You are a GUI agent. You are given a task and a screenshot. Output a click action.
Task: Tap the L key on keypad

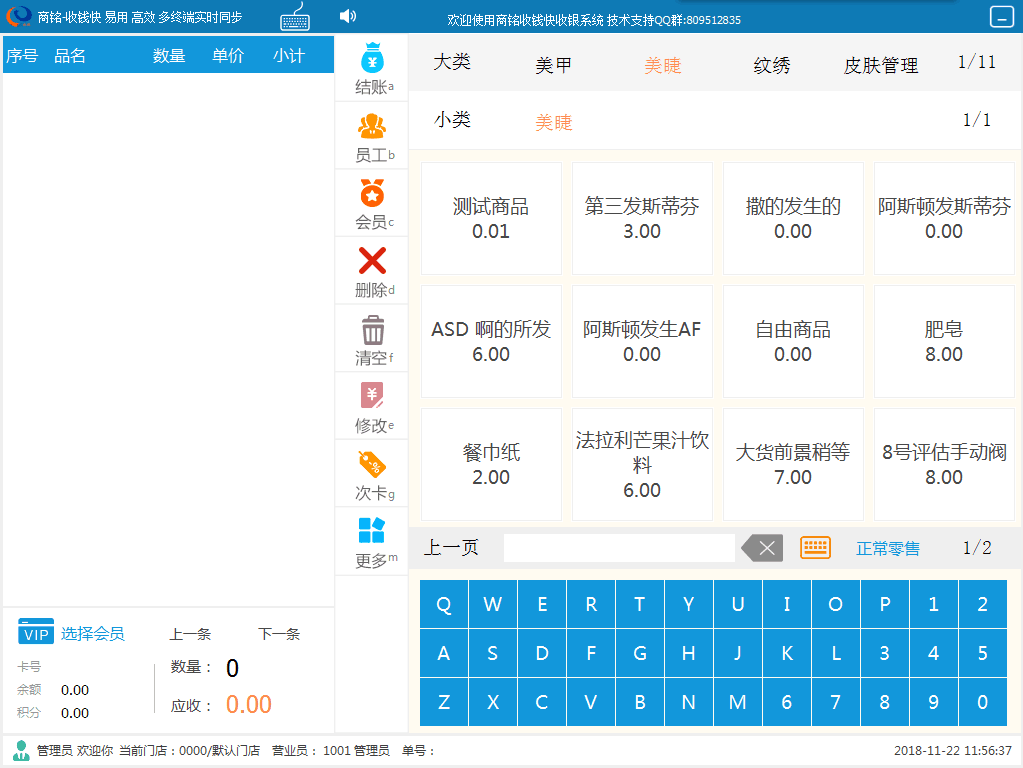[x=836, y=653]
